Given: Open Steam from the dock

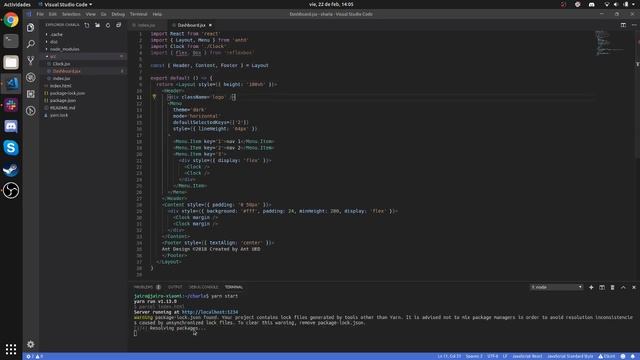Looking at the screenshot, I should [11, 169].
